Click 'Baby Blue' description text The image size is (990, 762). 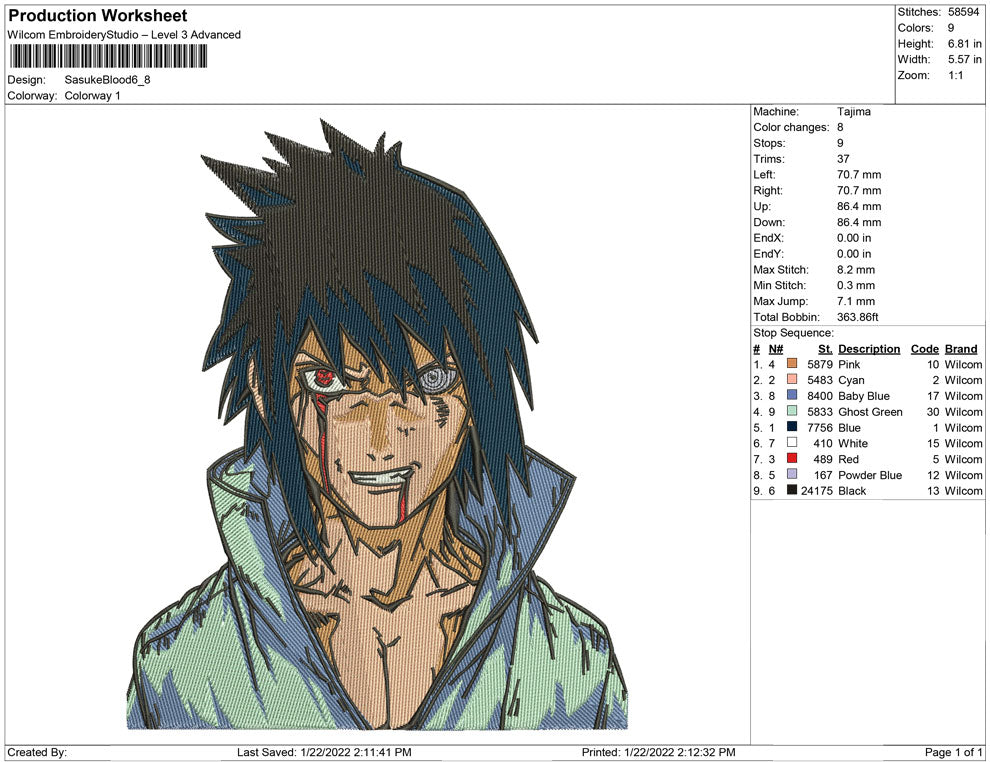tap(864, 396)
